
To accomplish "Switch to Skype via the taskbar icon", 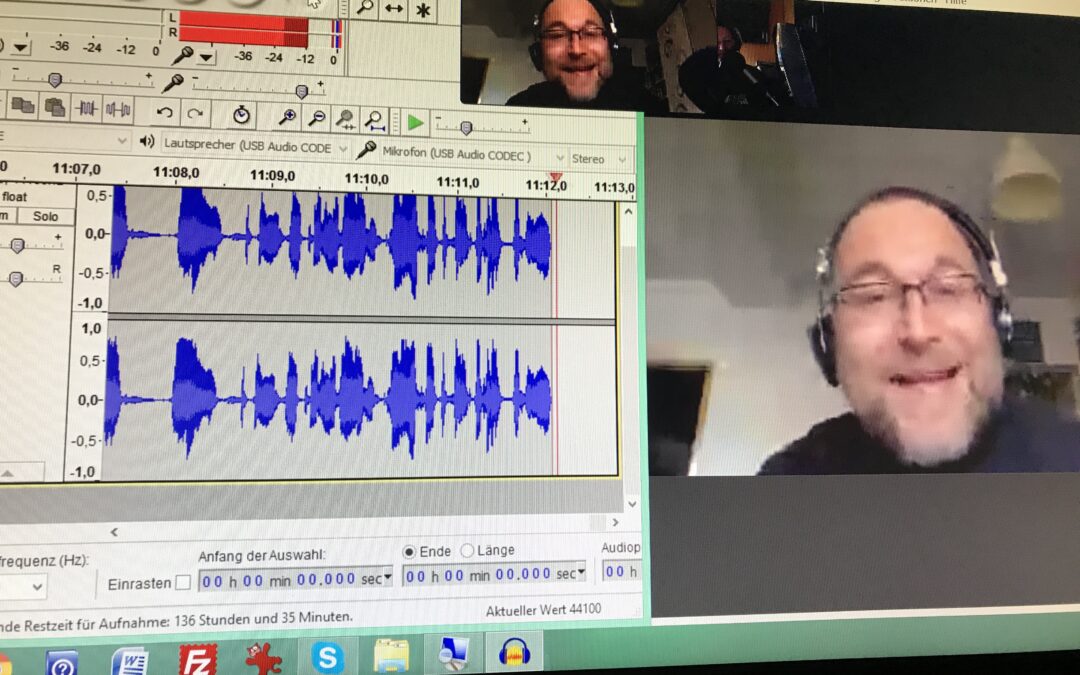I will (327, 657).
